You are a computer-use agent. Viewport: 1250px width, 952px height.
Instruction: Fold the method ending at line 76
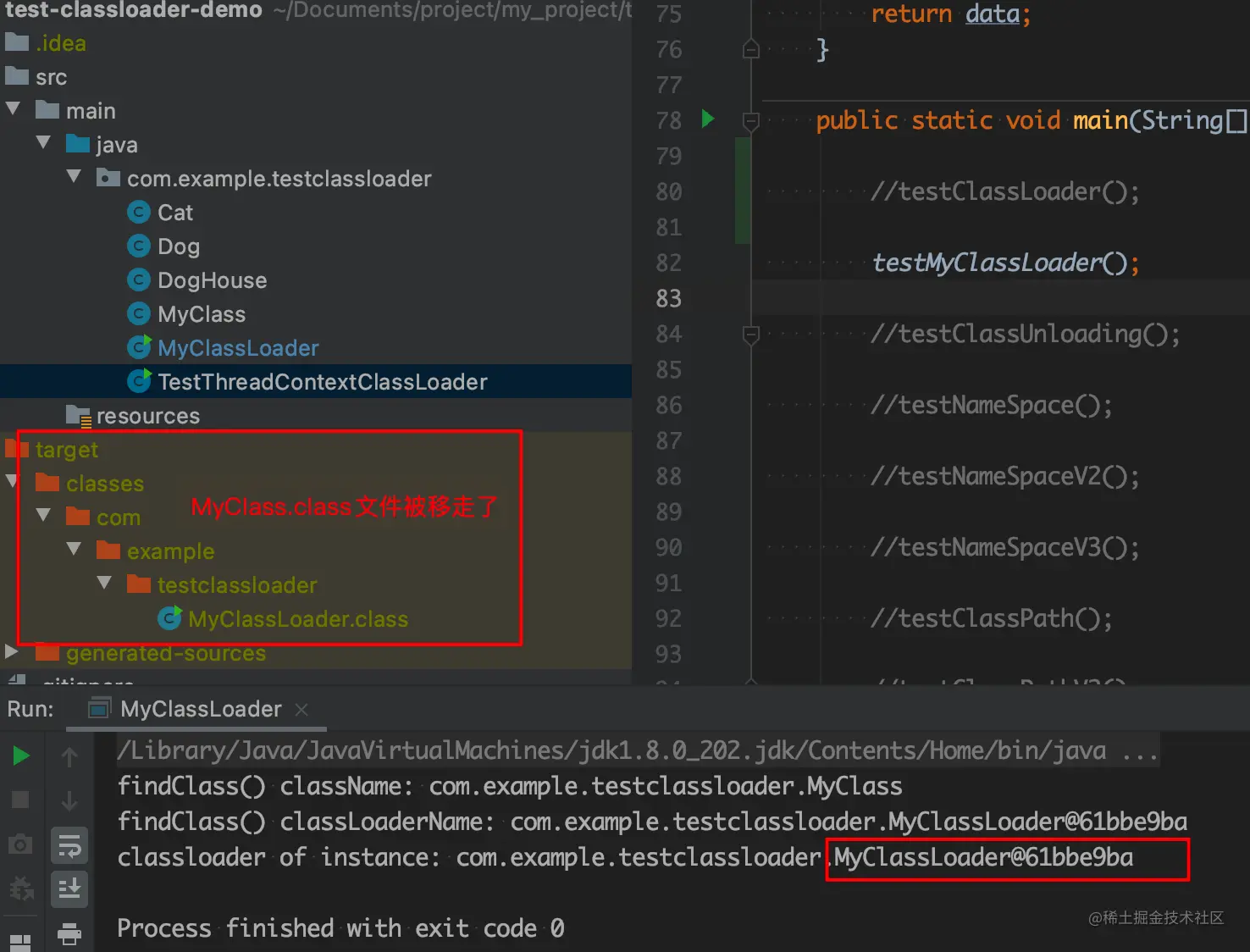[750, 49]
